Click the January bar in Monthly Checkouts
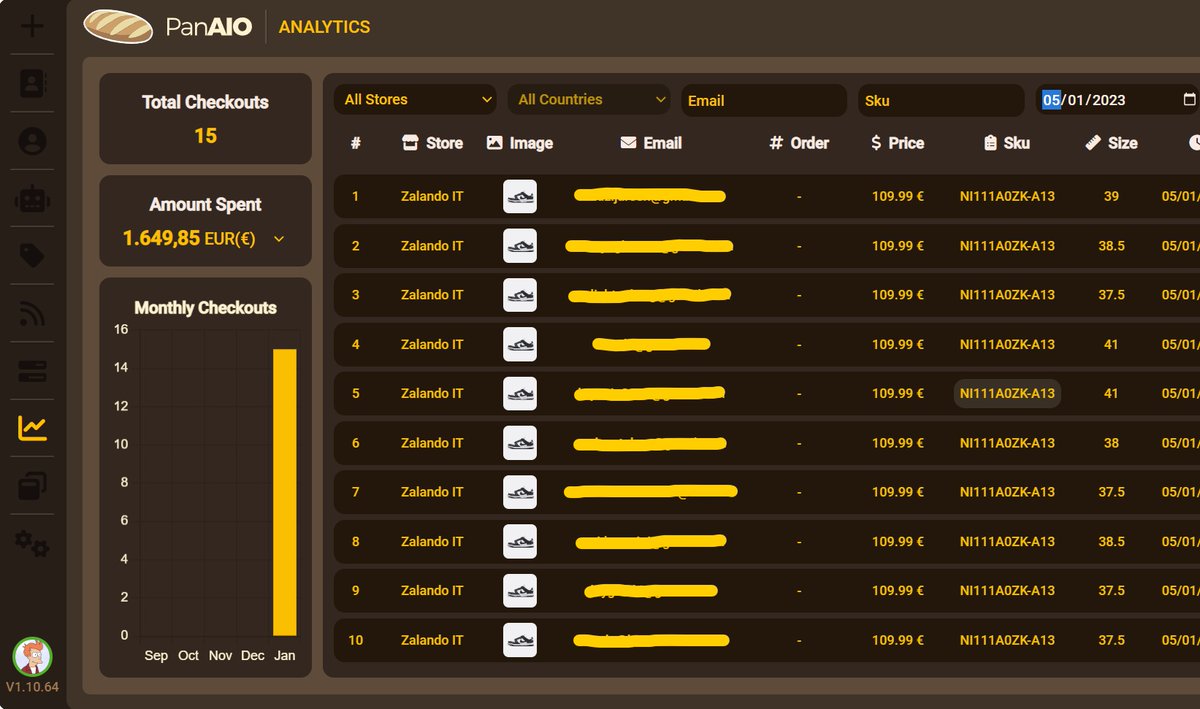Image resolution: width=1200 pixels, height=709 pixels. (285, 492)
